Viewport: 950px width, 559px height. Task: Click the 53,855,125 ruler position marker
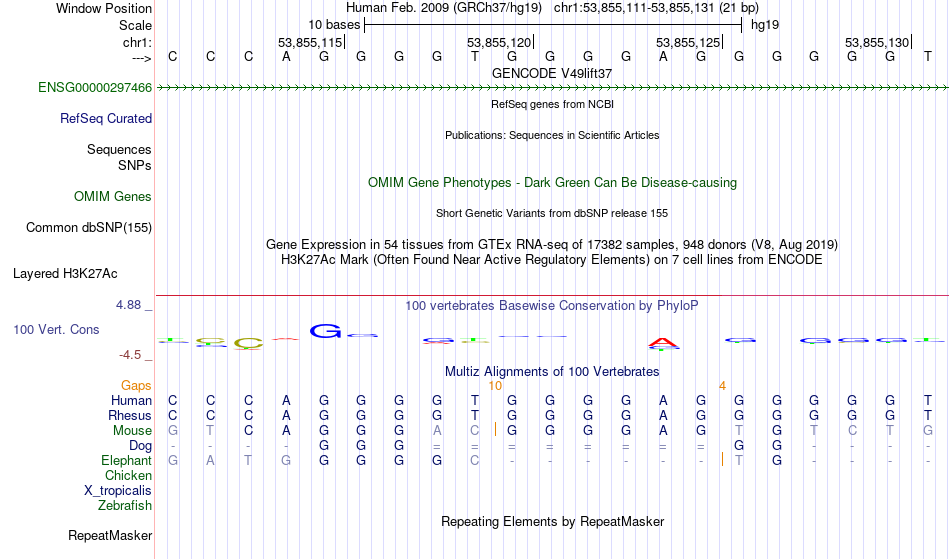pos(688,42)
